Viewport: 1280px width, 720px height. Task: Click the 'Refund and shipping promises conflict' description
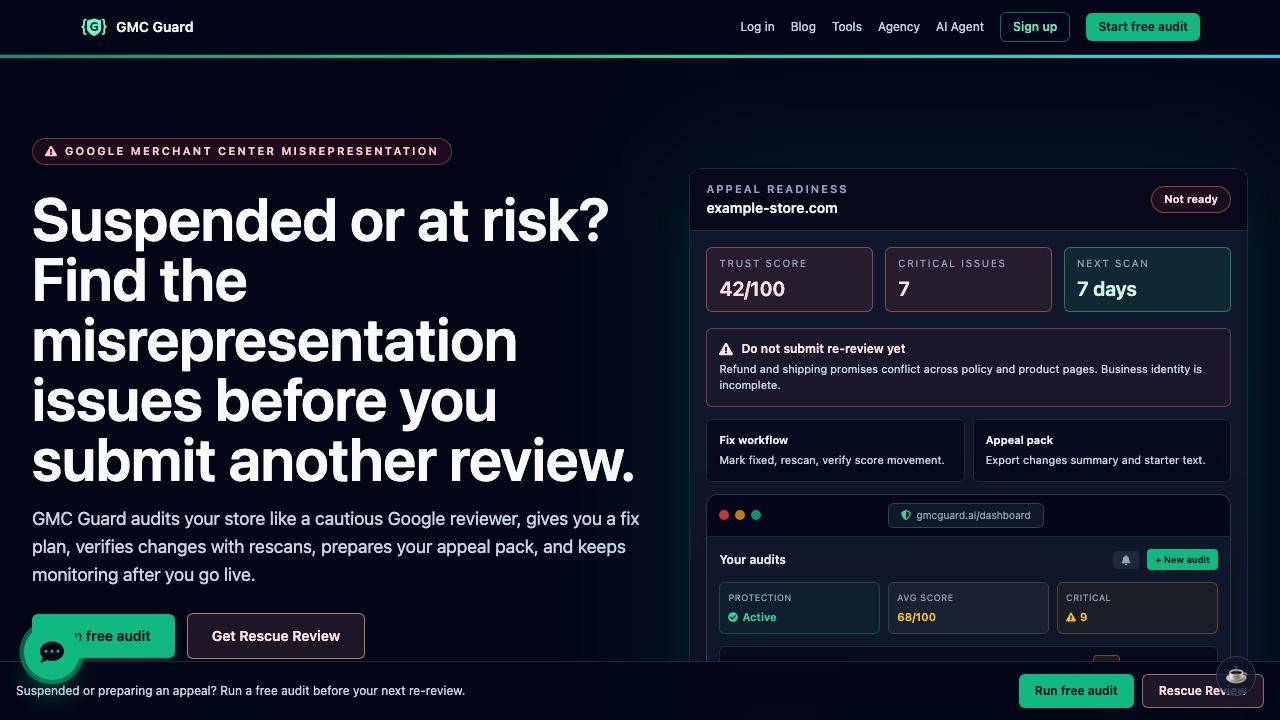[x=961, y=377]
